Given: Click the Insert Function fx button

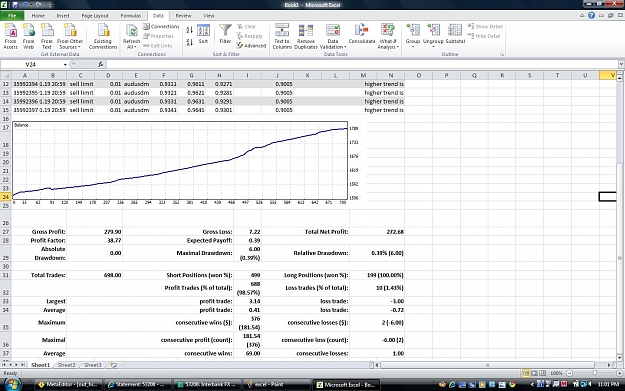Looking at the screenshot, I should (x=100, y=64).
